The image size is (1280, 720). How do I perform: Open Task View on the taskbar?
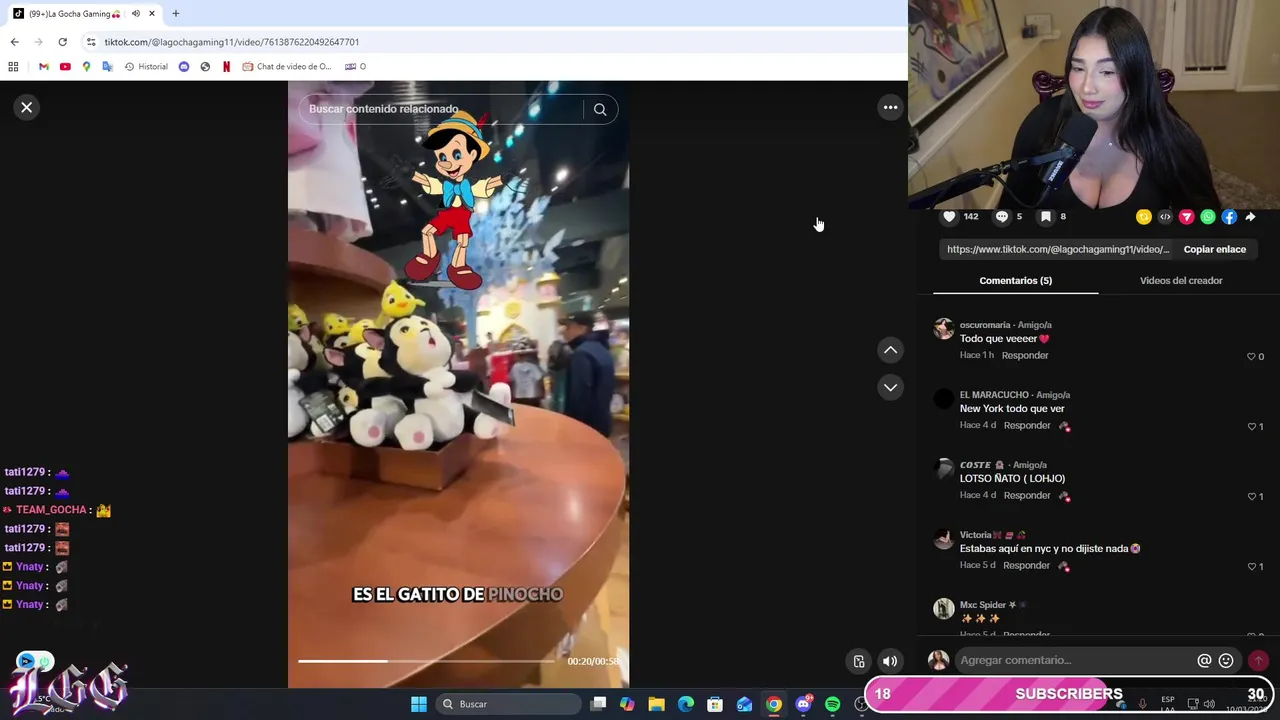(598, 704)
